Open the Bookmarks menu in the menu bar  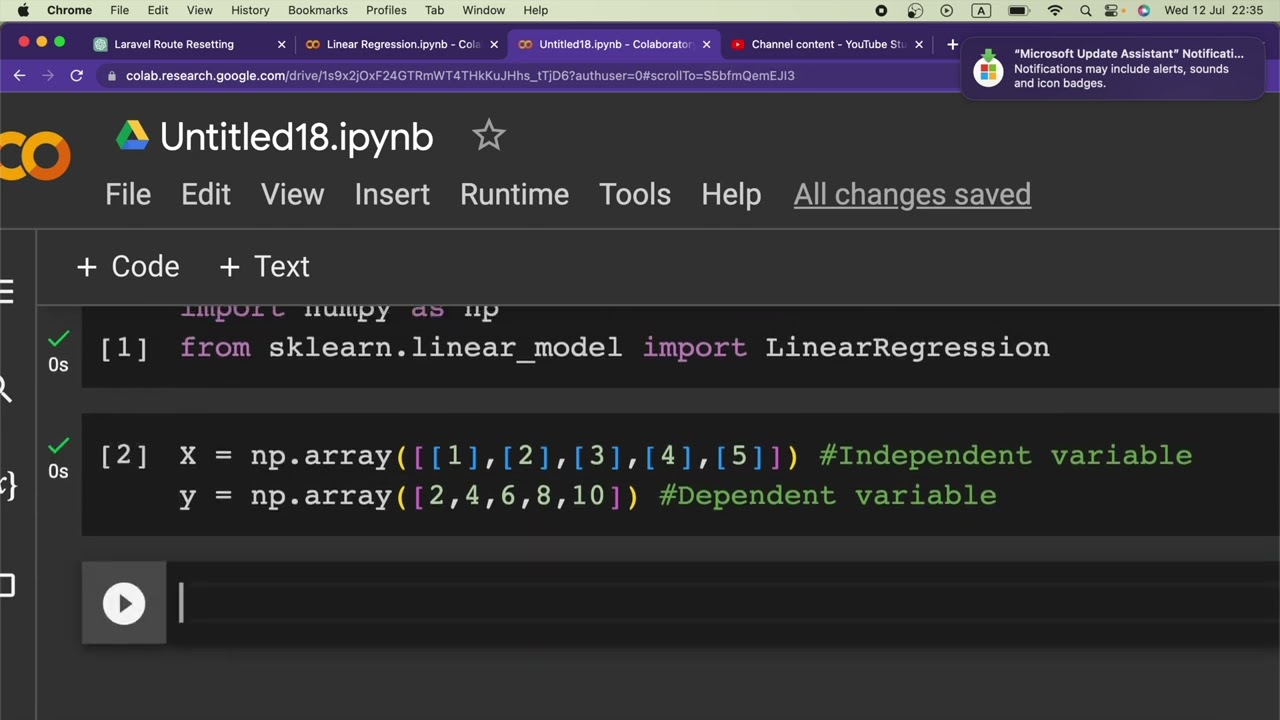(318, 10)
